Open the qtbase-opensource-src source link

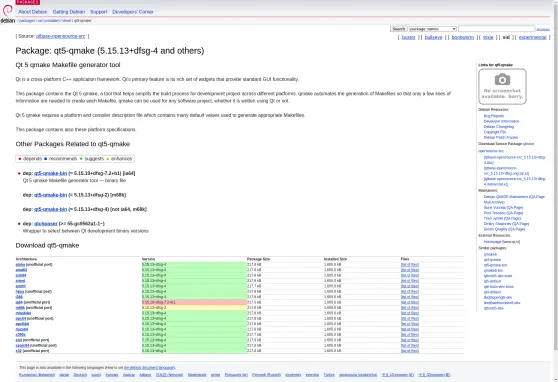60,36
